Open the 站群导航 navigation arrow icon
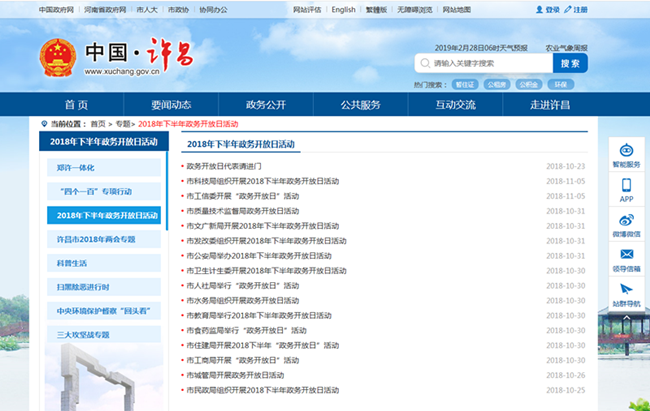 [626, 290]
